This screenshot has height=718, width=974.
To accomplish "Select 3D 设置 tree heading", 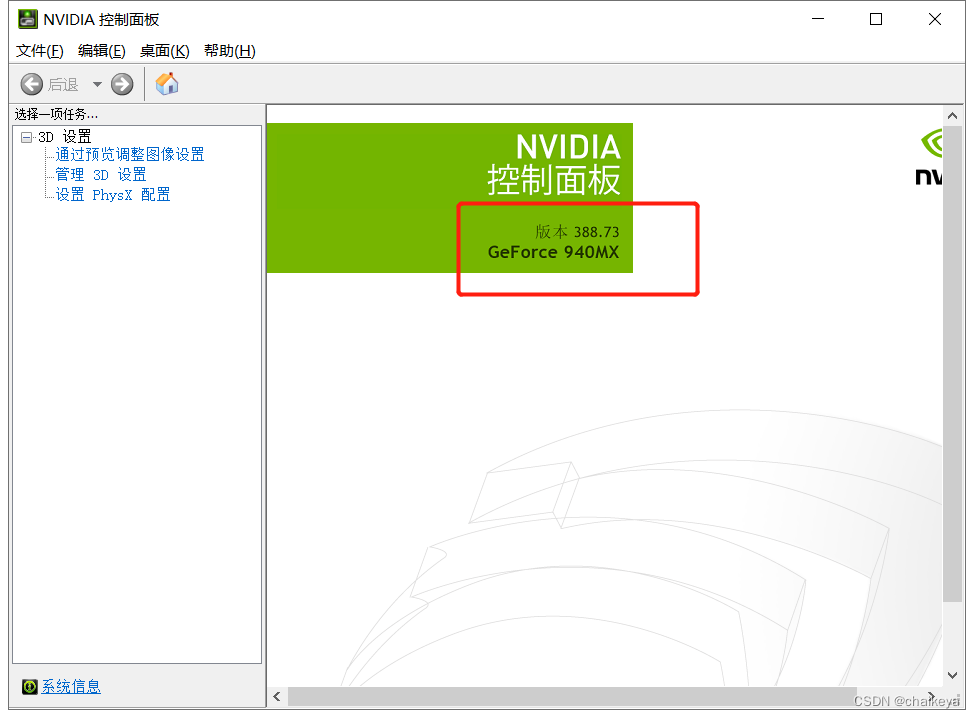I will tap(65, 137).
